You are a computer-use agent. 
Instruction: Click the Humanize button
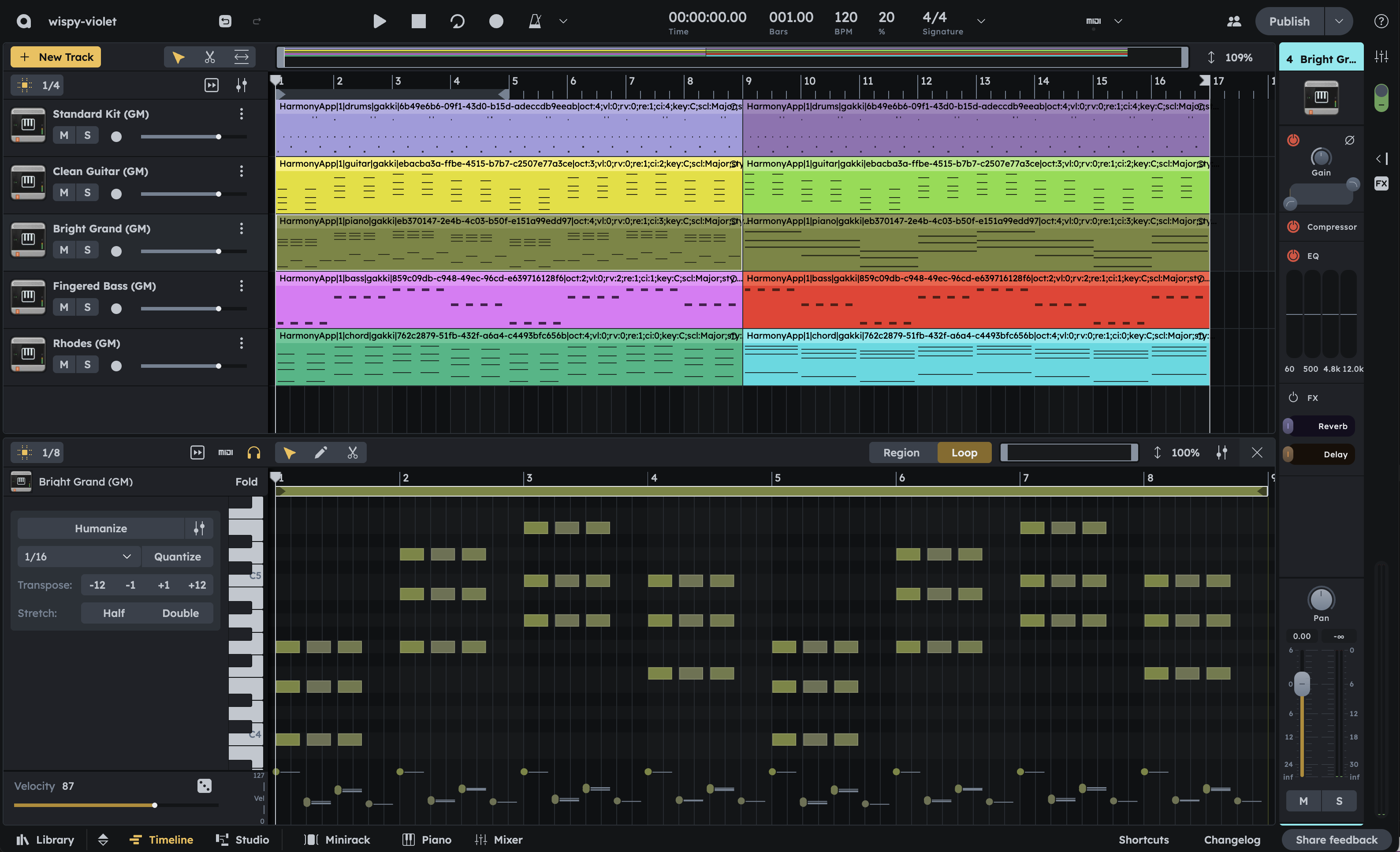pyautogui.click(x=101, y=529)
